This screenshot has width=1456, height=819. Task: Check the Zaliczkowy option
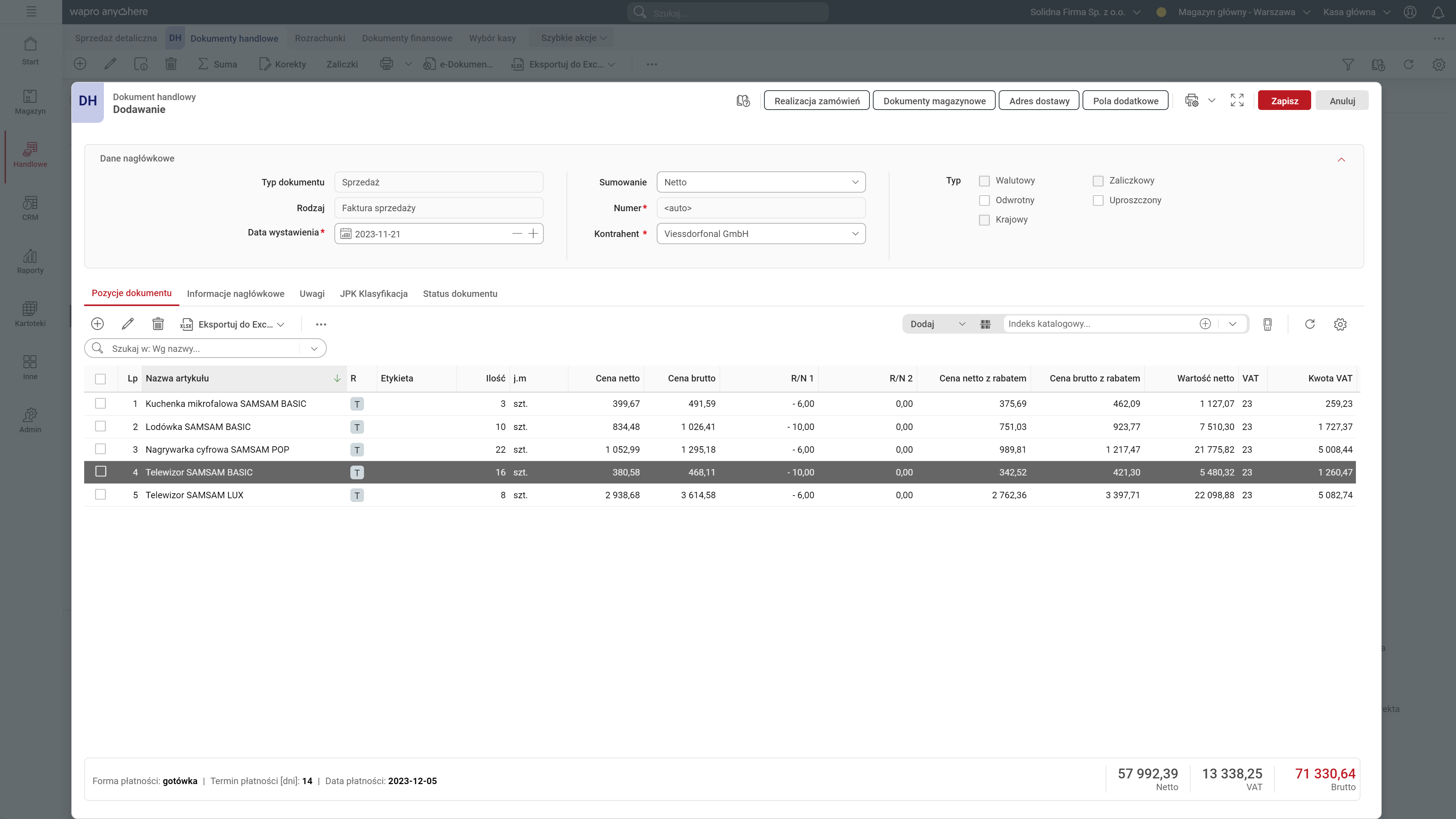point(1098,181)
